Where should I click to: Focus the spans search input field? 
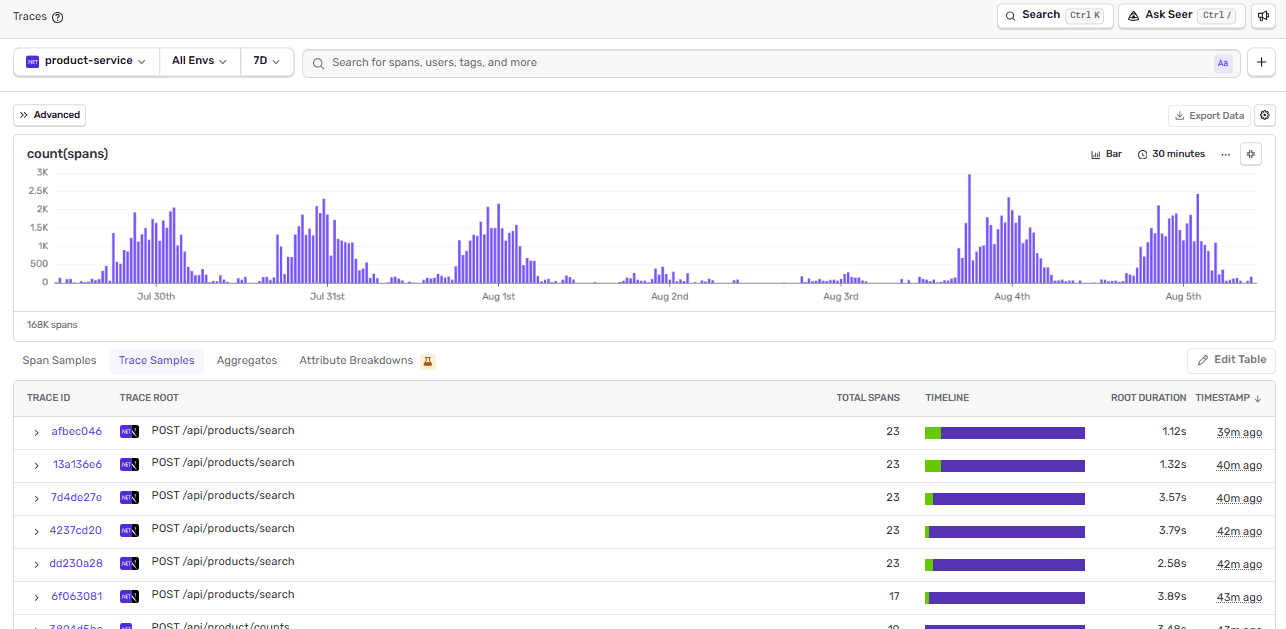pyautogui.click(x=771, y=63)
